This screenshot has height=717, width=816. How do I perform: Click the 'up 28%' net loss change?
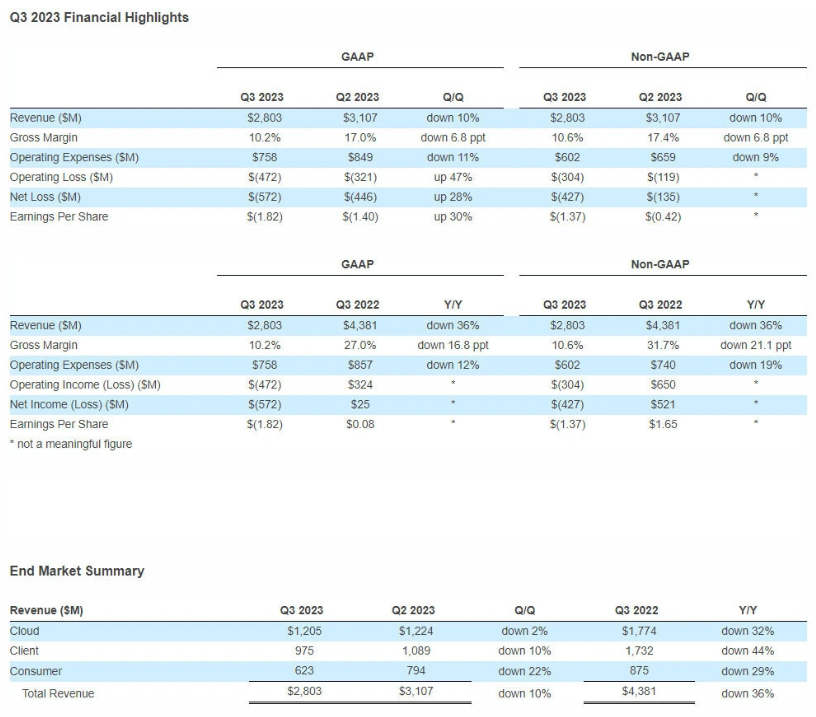(x=453, y=197)
